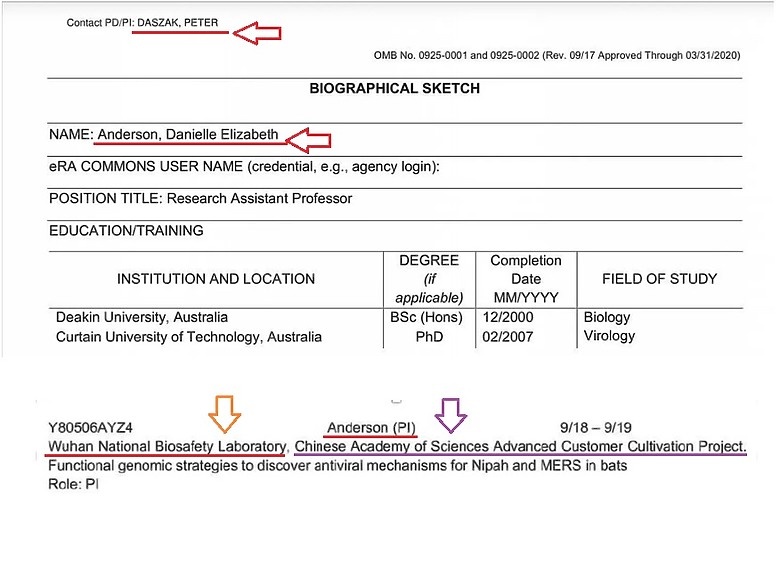Click the text "Contact PD/PI: DASZAK, PETER"

pyautogui.click(x=142, y=23)
